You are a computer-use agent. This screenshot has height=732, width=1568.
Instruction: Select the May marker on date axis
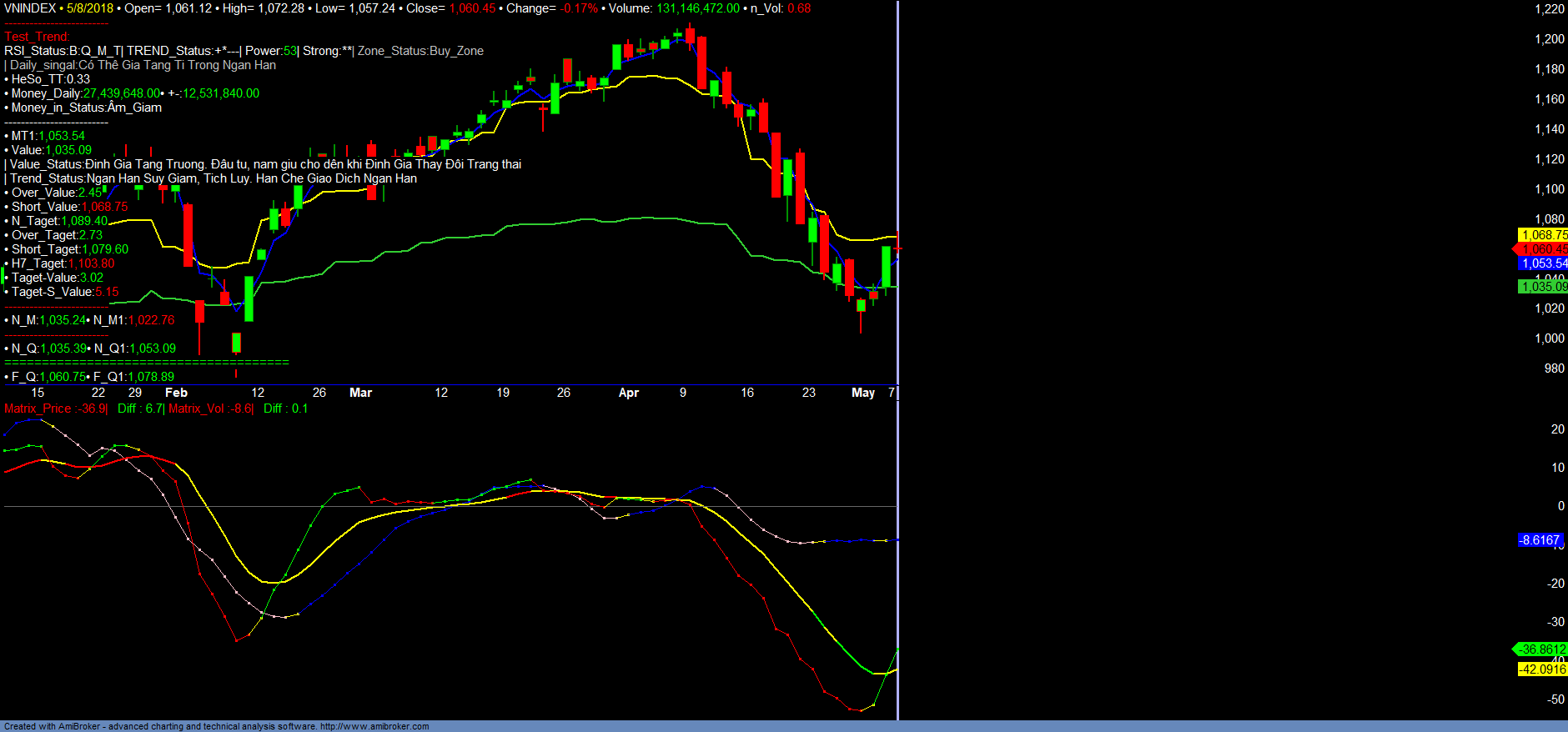pyautogui.click(x=863, y=393)
